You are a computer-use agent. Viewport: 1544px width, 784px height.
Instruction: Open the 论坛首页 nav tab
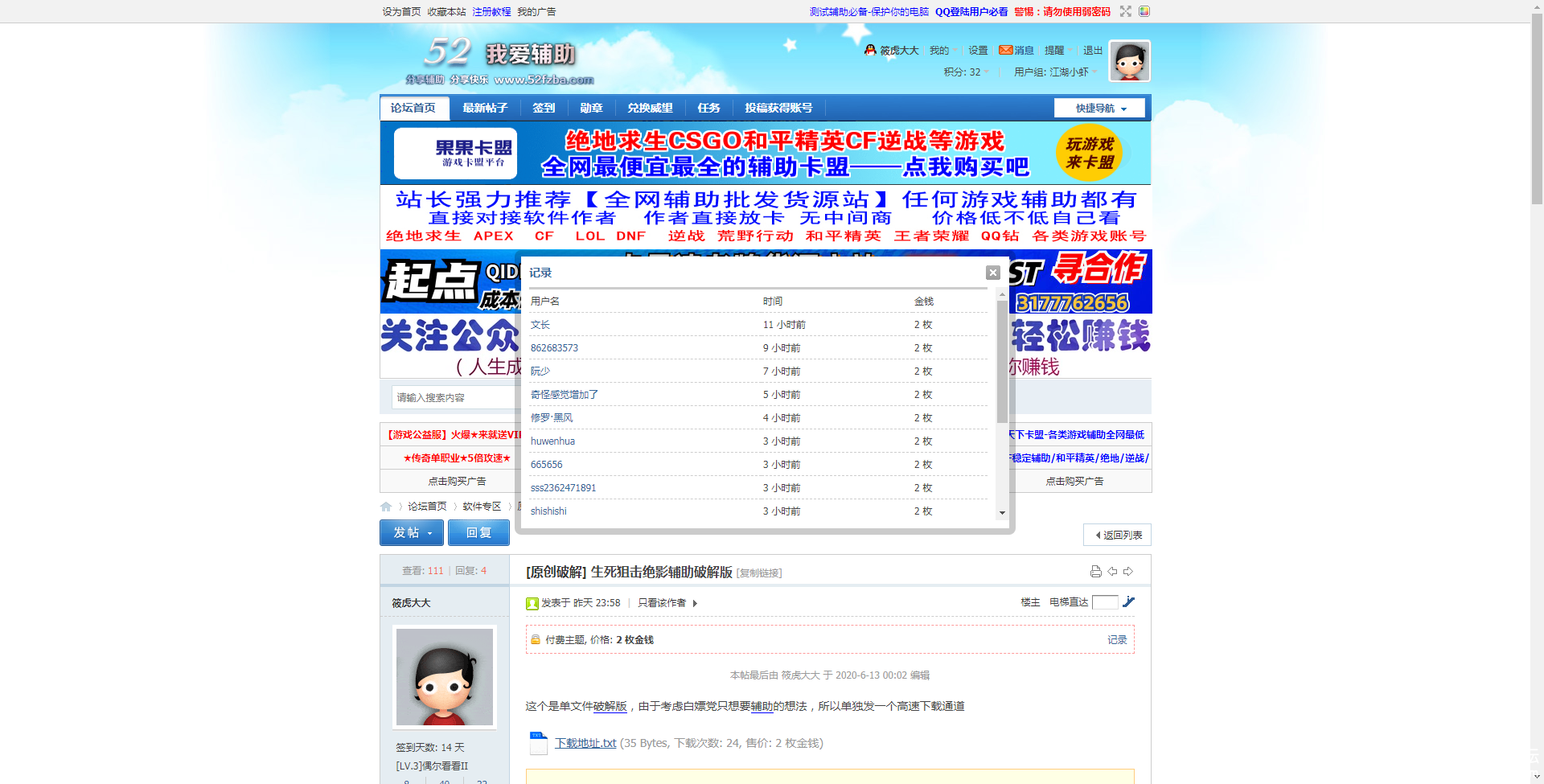tap(413, 108)
